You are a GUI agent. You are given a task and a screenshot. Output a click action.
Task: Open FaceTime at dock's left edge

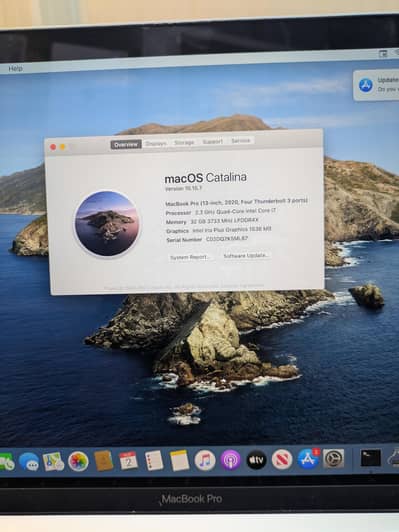(x=7, y=462)
